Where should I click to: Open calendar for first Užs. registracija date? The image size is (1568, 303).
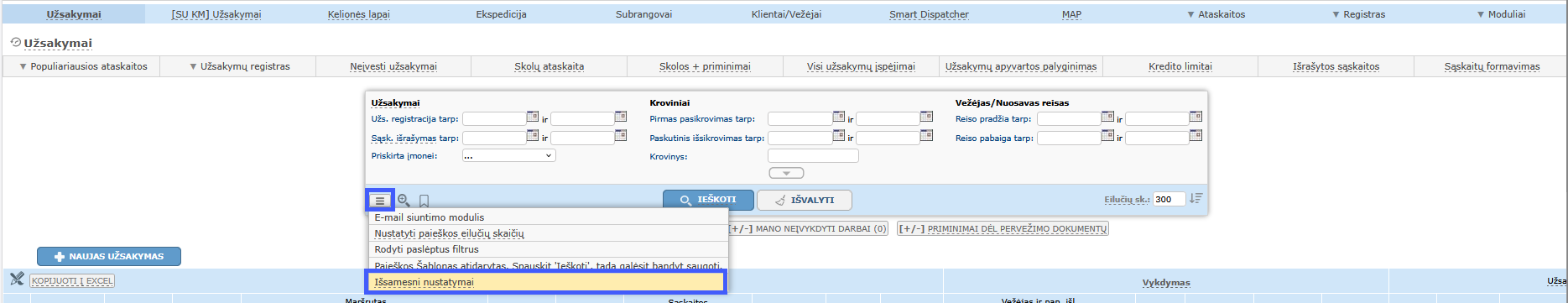533,117
